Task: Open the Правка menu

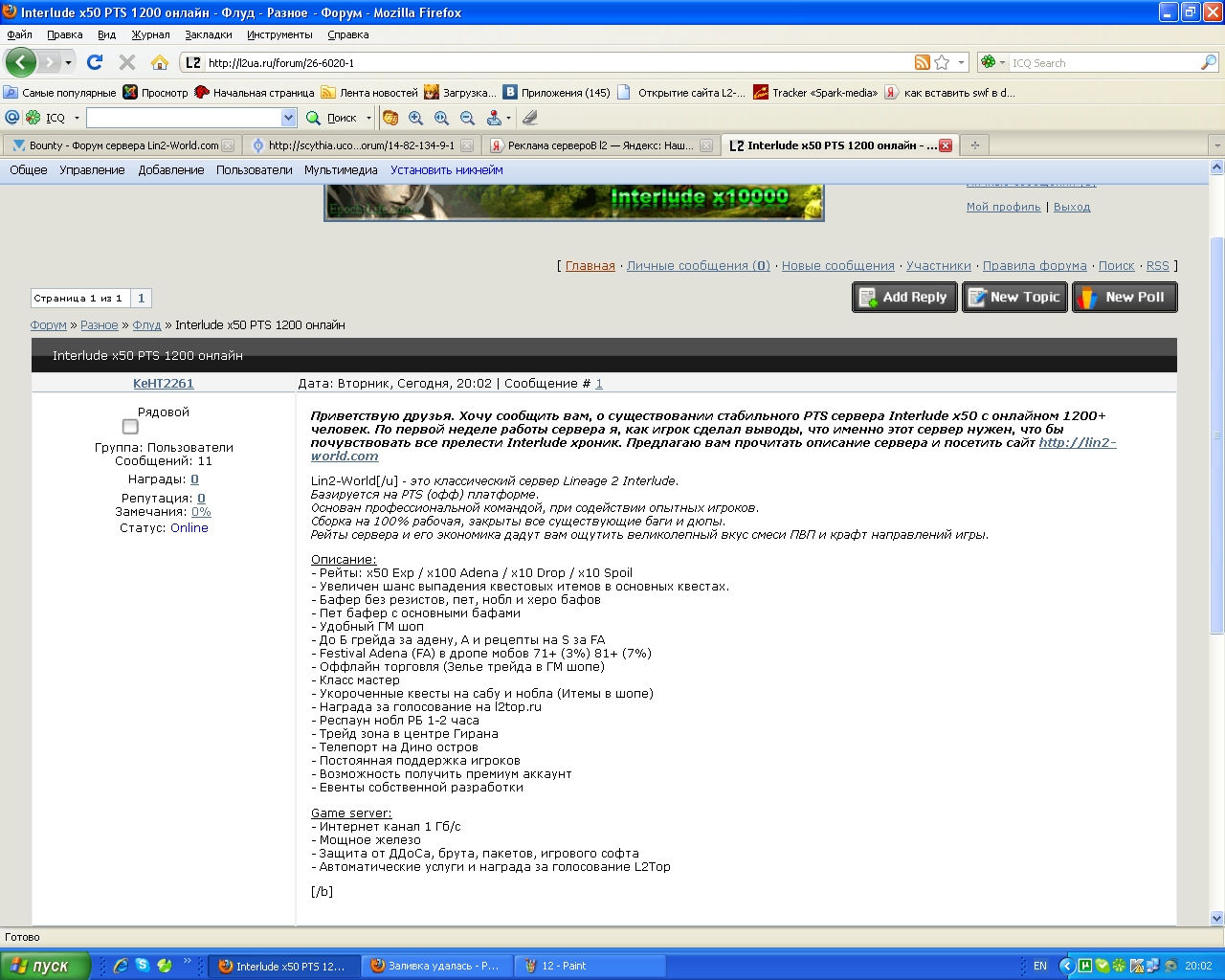Action: (x=65, y=34)
